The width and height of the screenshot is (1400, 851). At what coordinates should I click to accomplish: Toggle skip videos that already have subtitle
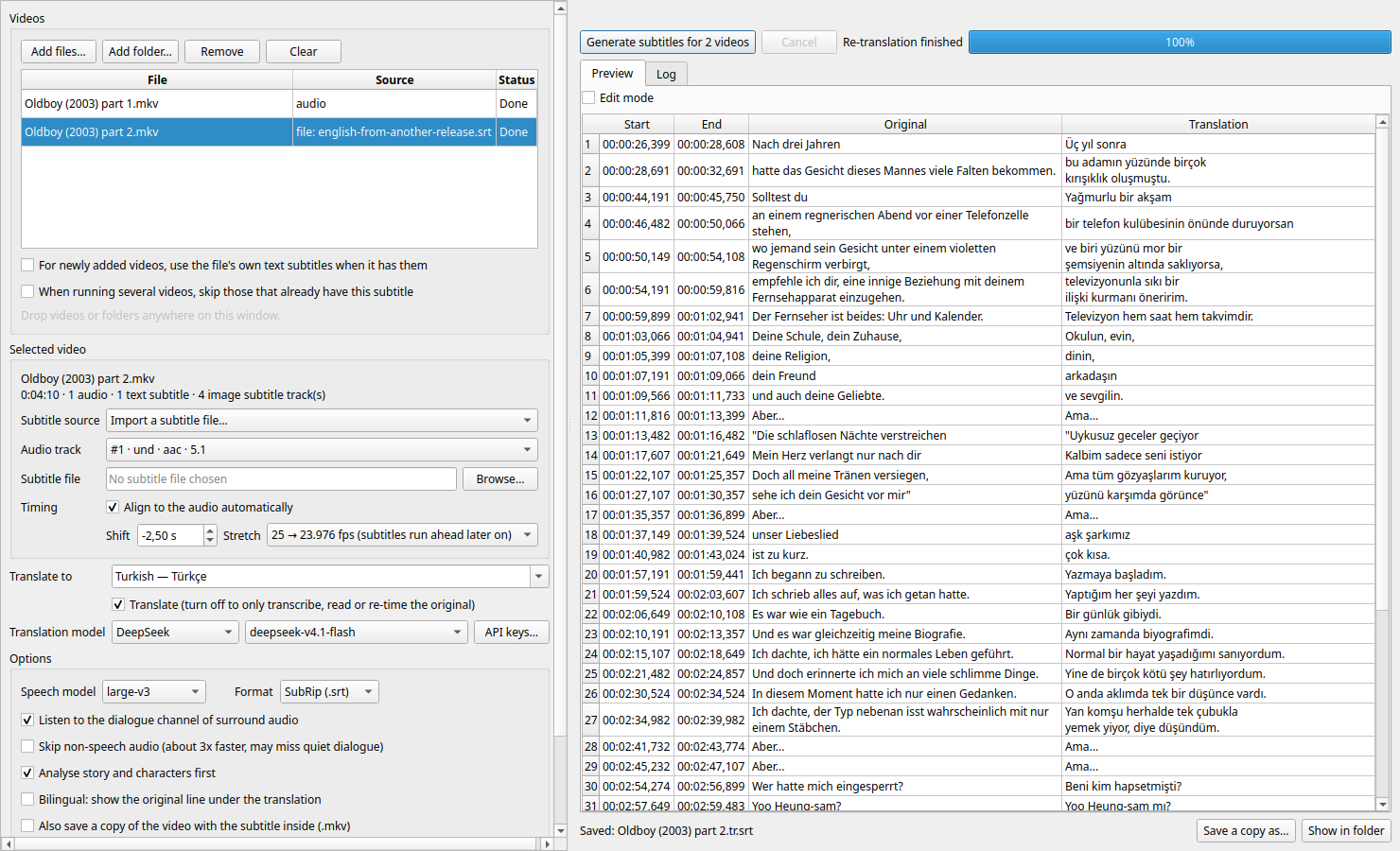(x=28, y=291)
